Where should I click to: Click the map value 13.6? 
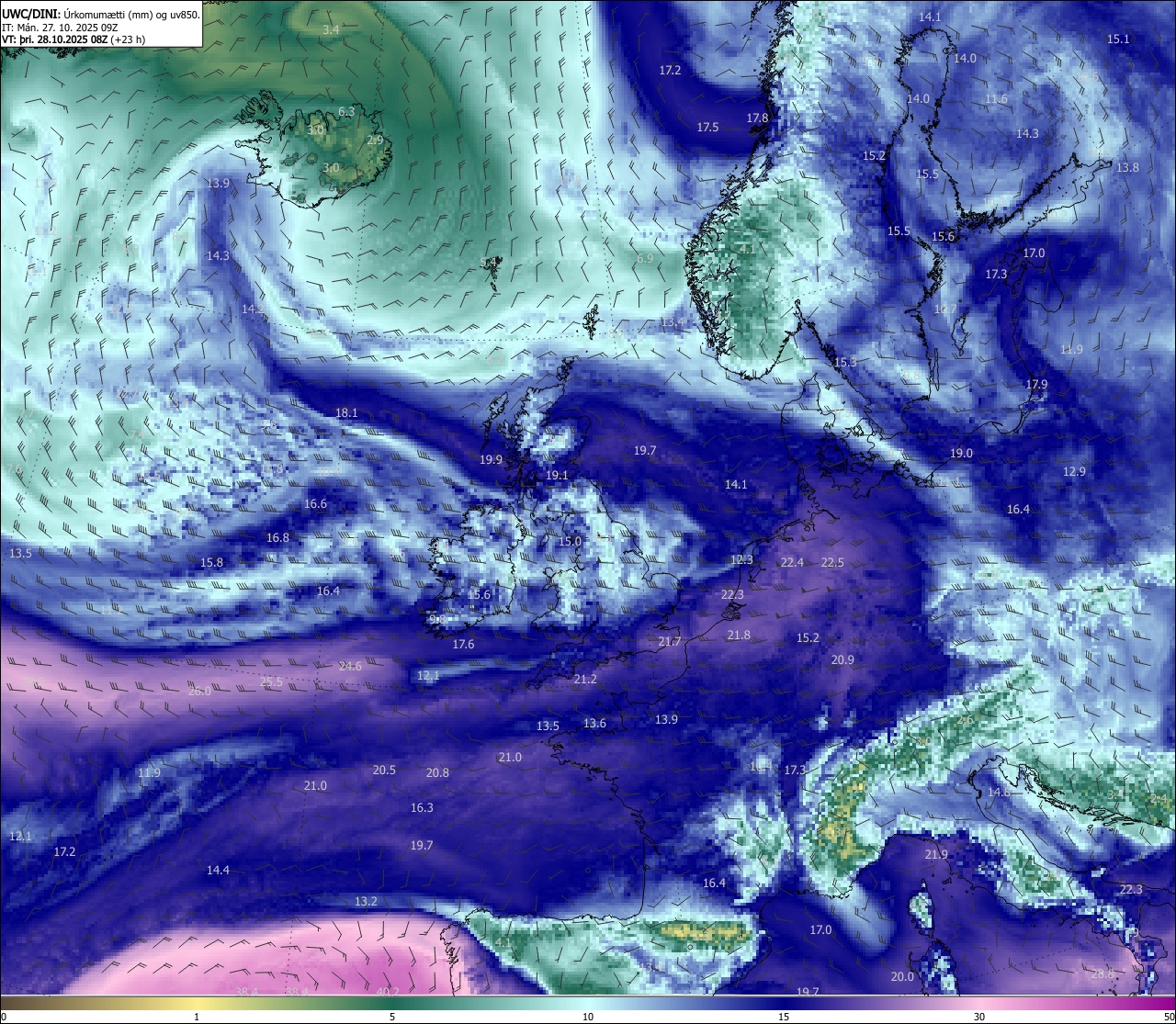[x=594, y=723]
